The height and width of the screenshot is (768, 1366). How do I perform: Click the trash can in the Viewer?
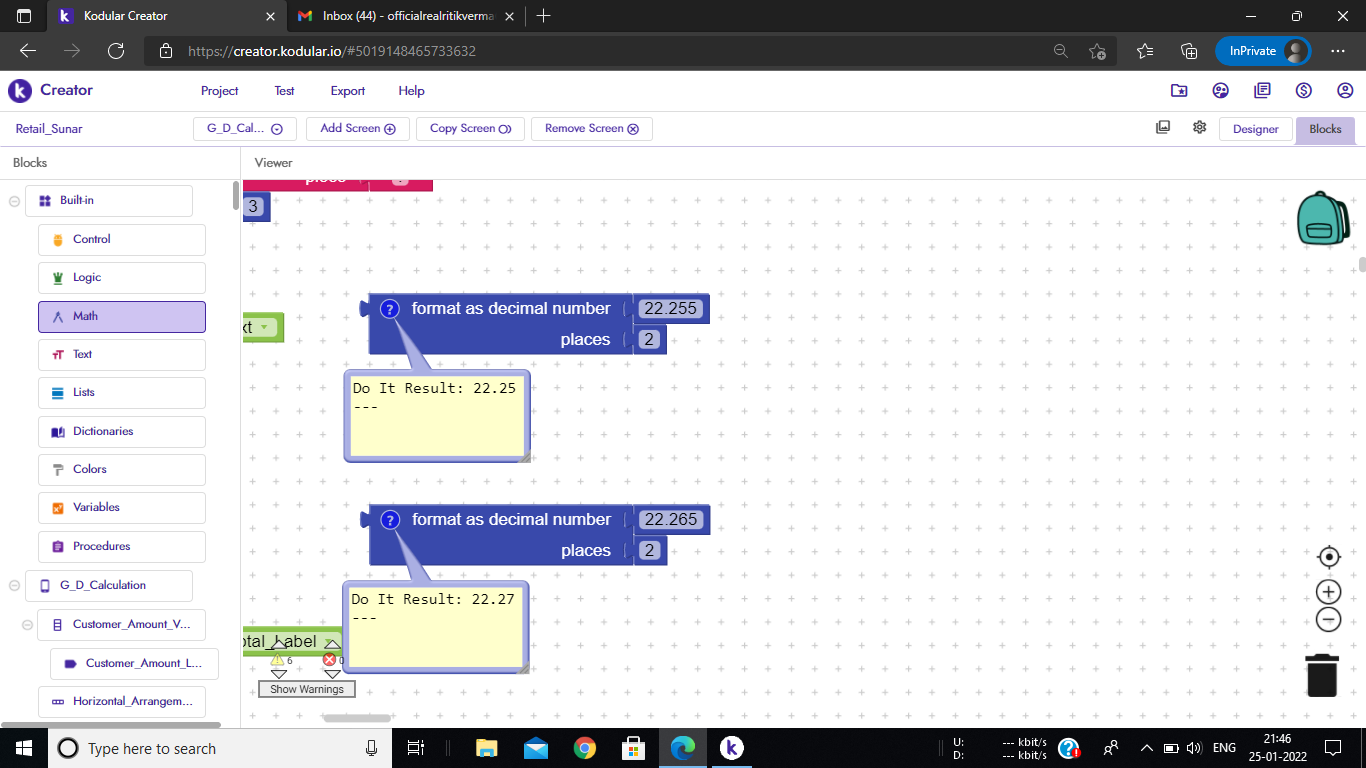[x=1322, y=675]
